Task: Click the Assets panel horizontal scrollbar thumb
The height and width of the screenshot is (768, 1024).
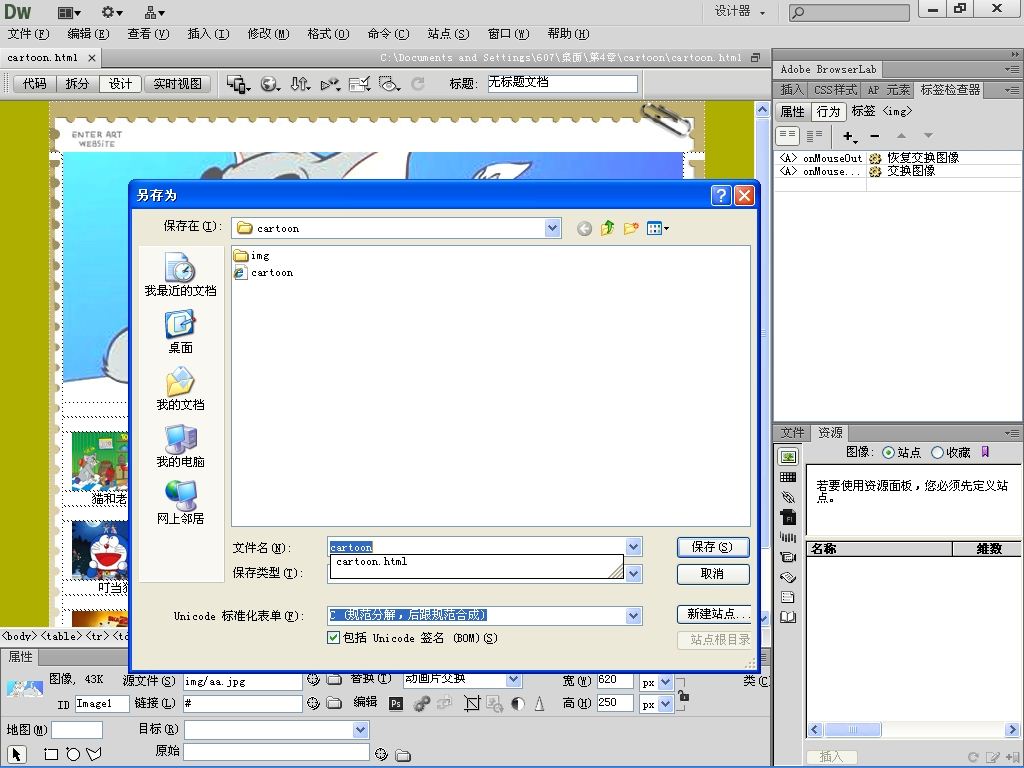Action: point(852,729)
